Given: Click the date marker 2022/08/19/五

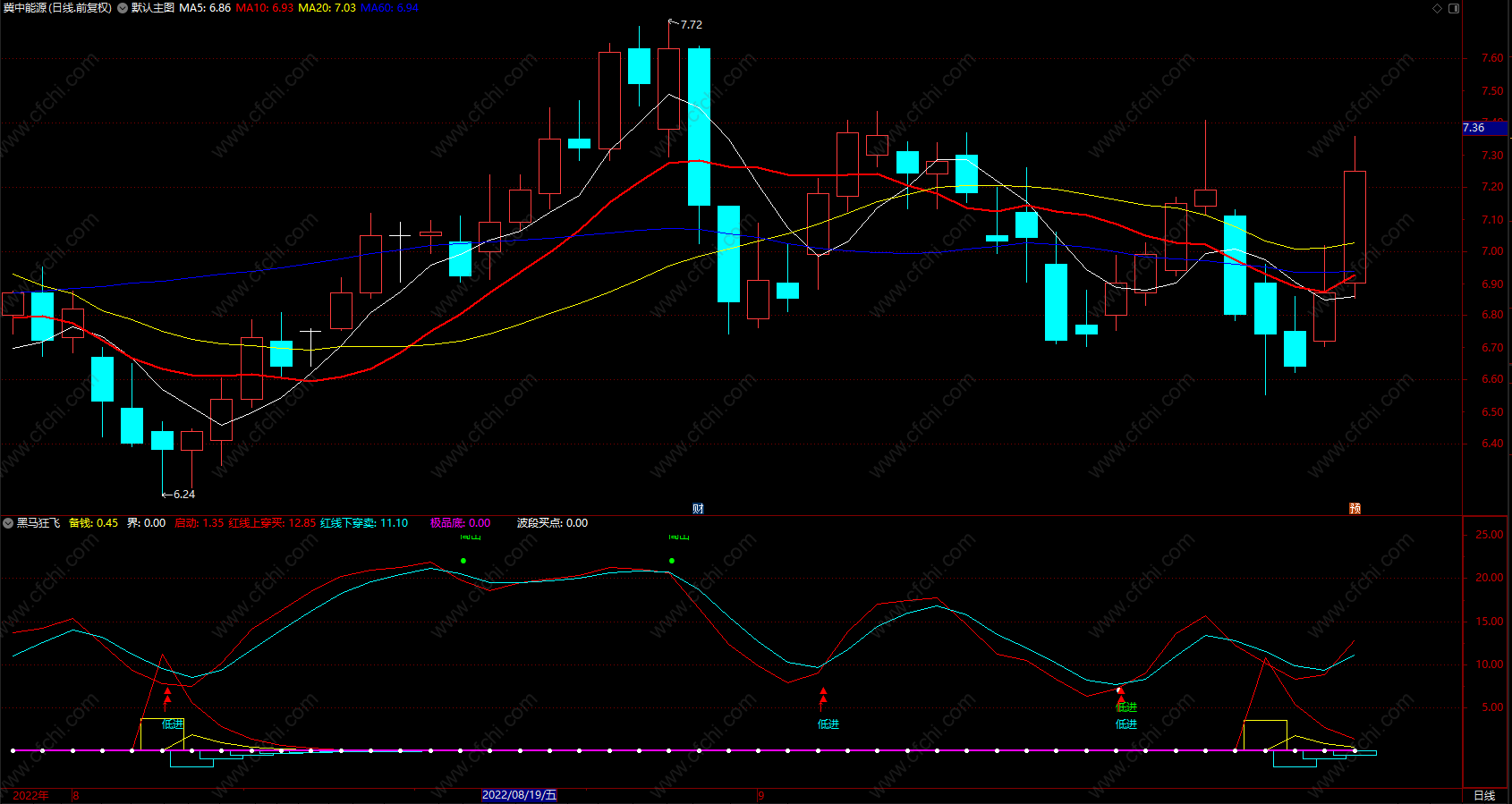Looking at the screenshot, I should click(x=519, y=794).
